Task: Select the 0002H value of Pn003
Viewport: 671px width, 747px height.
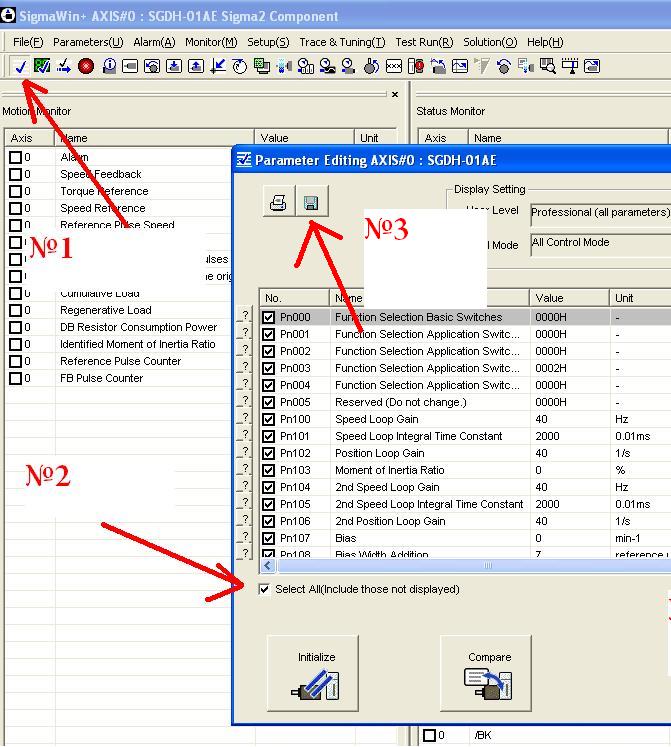Action: (x=551, y=368)
